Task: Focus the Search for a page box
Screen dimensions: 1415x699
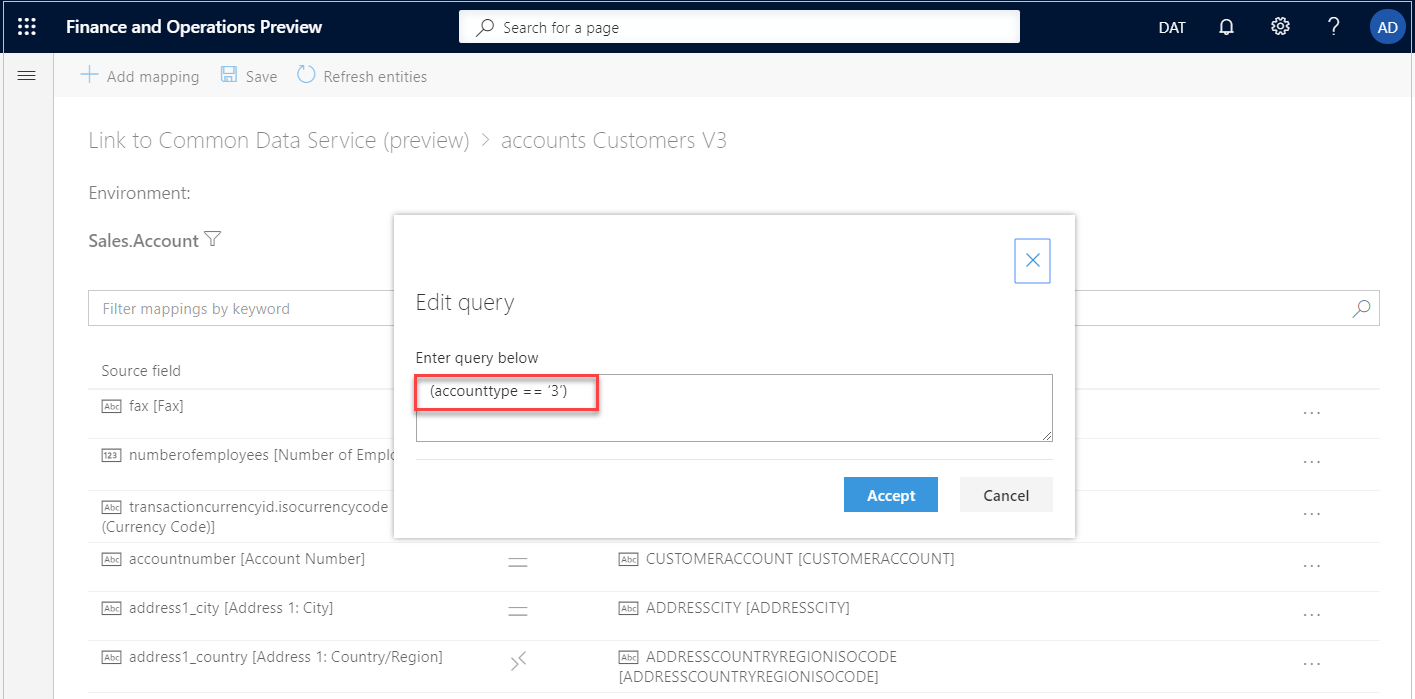Action: pyautogui.click(x=739, y=27)
